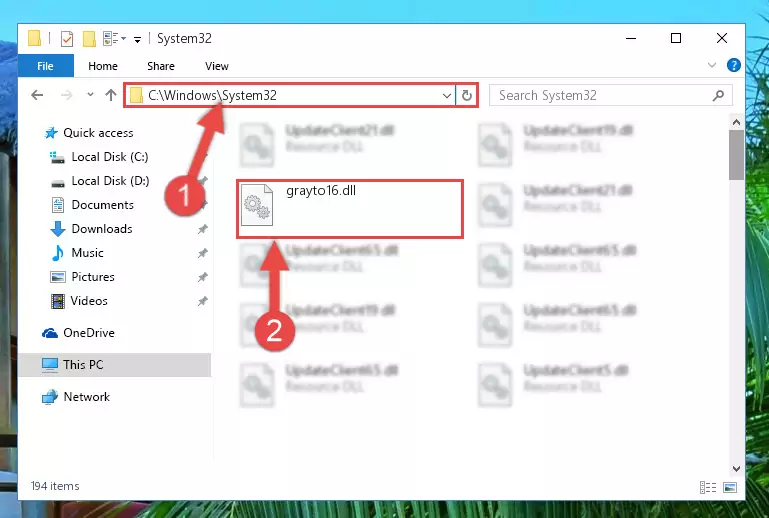The image size is (769, 518).
Task: Click the New Folder icon in title bar
Action: (89, 38)
